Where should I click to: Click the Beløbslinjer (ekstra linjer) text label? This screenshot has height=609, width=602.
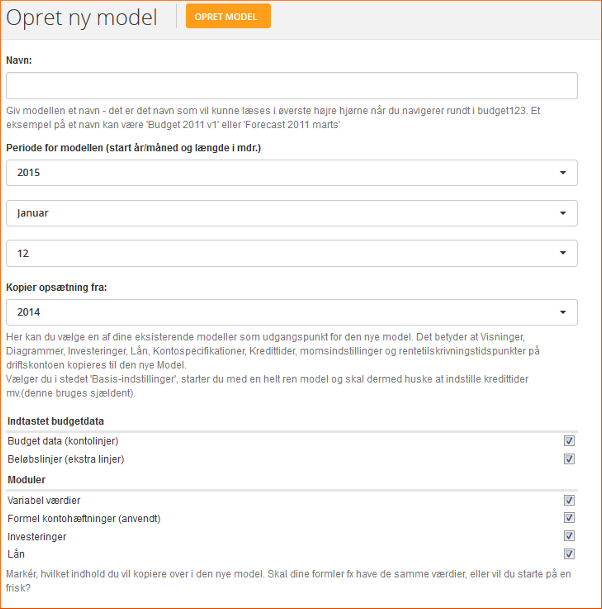67,459
